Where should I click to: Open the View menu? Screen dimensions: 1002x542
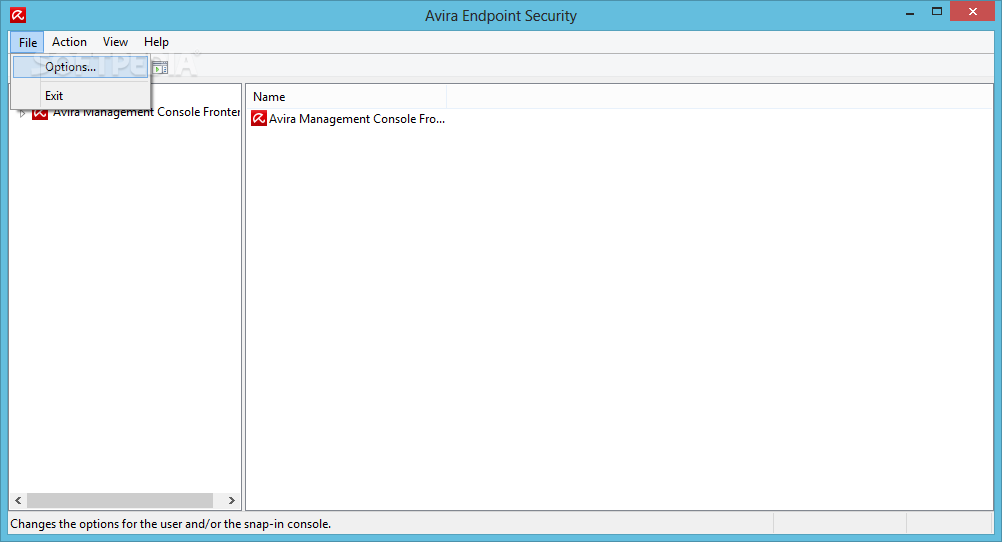[115, 42]
